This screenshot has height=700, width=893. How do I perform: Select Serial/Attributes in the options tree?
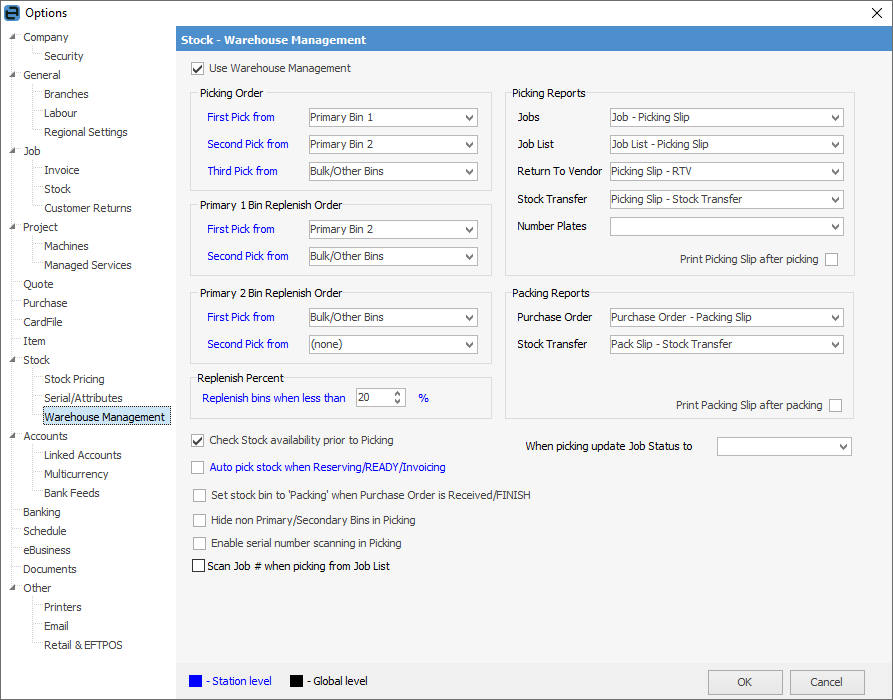pyautogui.click(x=83, y=398)
